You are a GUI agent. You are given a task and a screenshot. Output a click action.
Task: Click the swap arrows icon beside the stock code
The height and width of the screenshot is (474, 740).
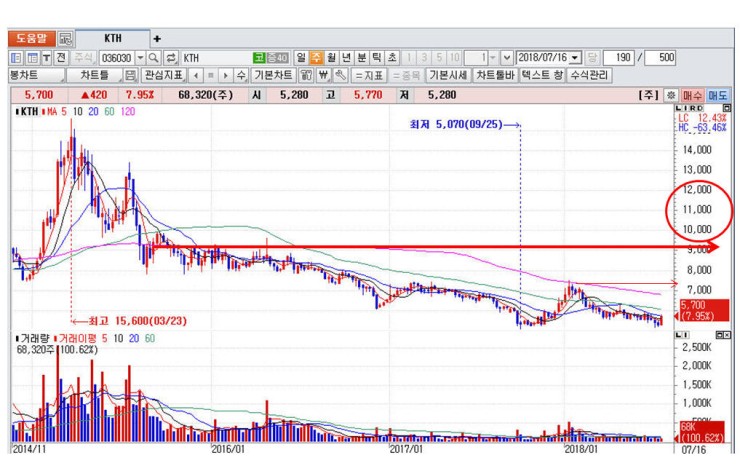[x=170, y=58]
